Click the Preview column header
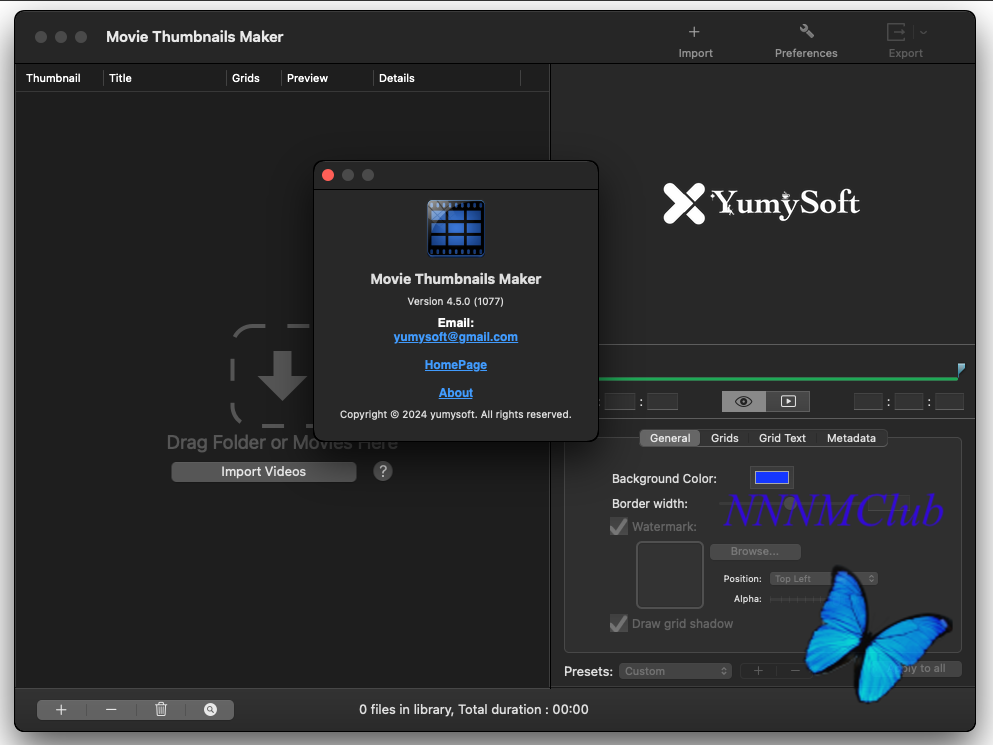 [307, 78]
